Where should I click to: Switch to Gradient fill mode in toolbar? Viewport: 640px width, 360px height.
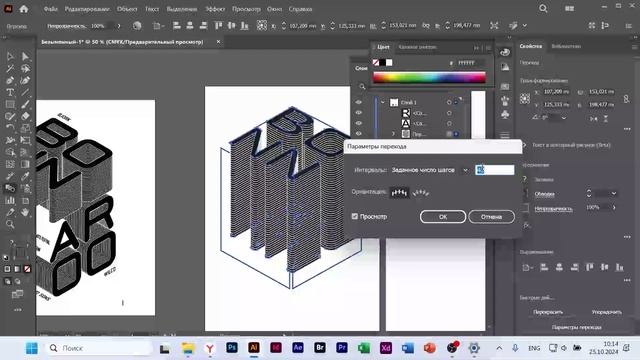pos(17,269)
